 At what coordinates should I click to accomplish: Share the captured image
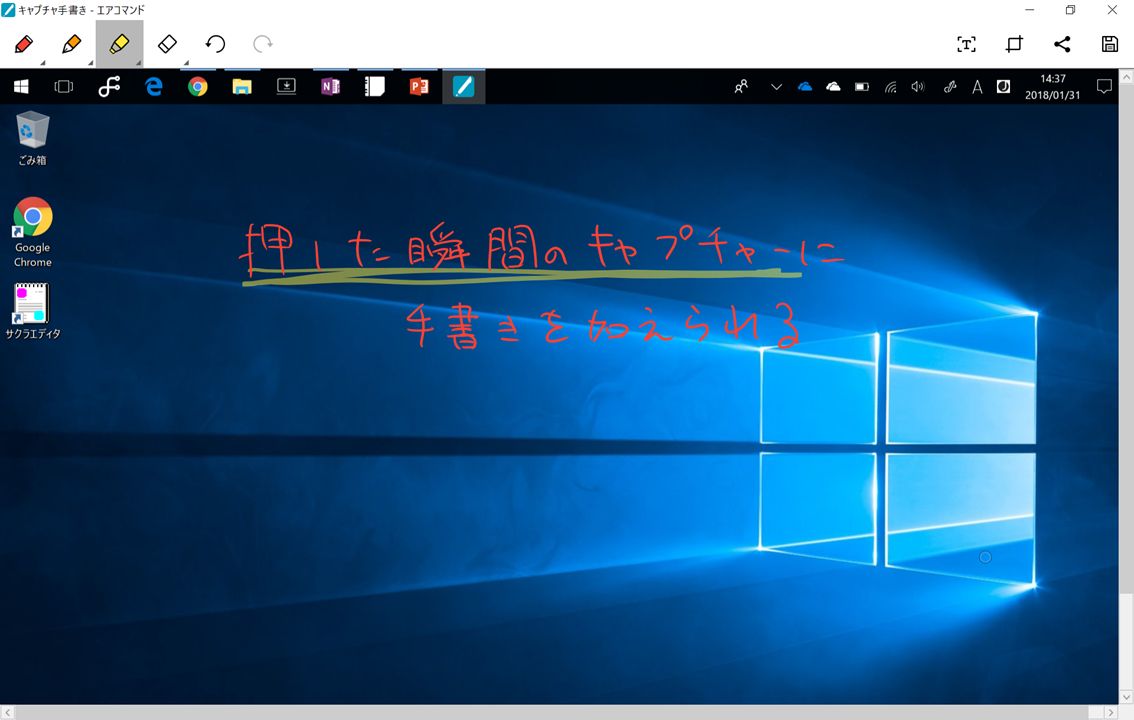(x=1062, y=44)
